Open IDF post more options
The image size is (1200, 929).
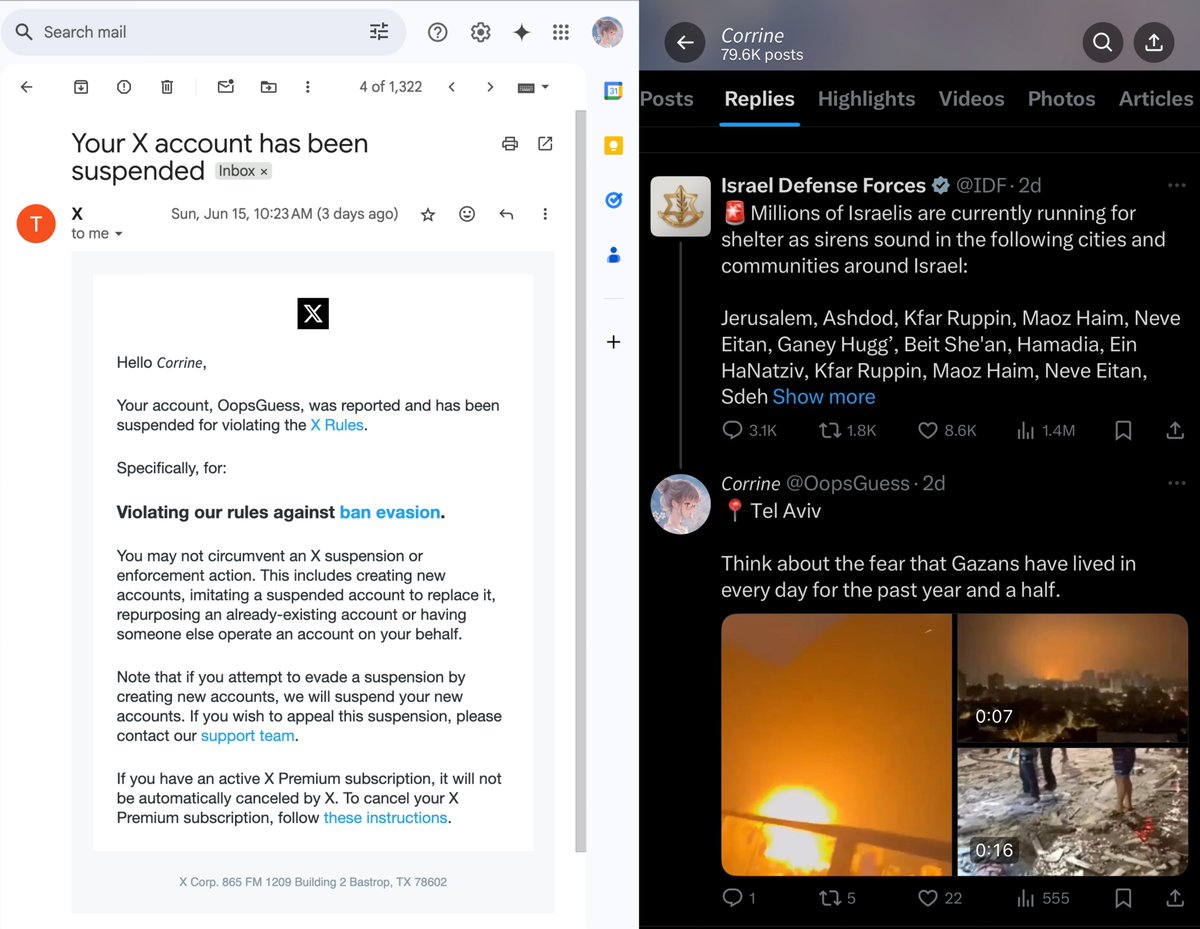click(1176, 186)
